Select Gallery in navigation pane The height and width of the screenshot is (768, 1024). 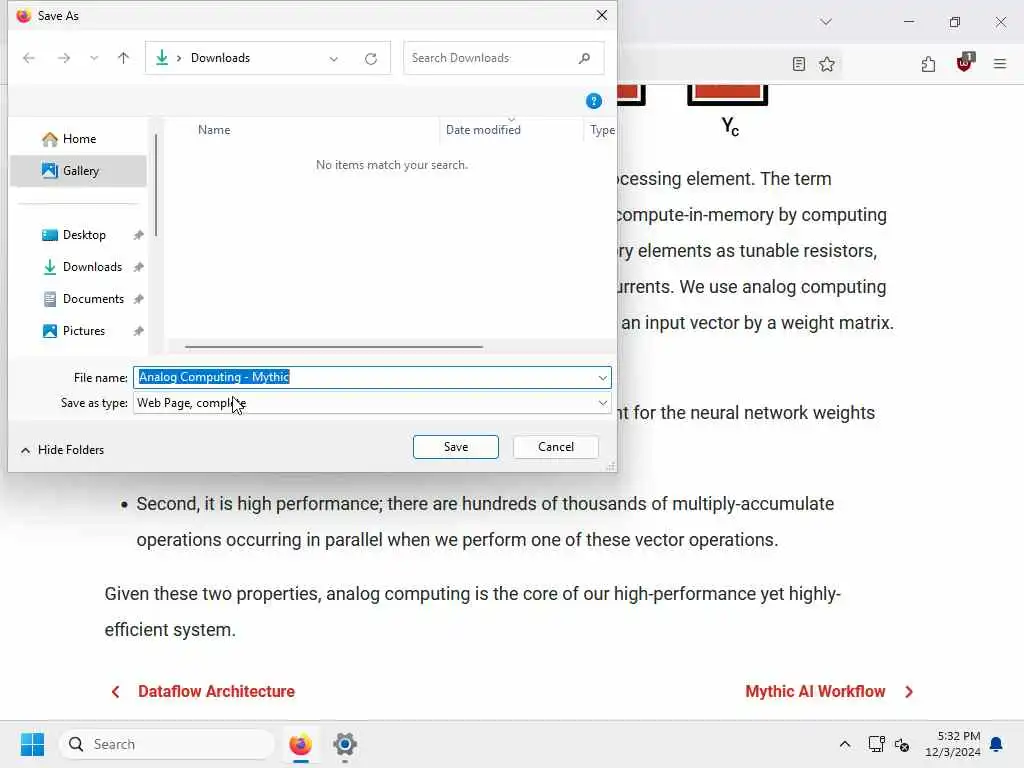[78, 171]
